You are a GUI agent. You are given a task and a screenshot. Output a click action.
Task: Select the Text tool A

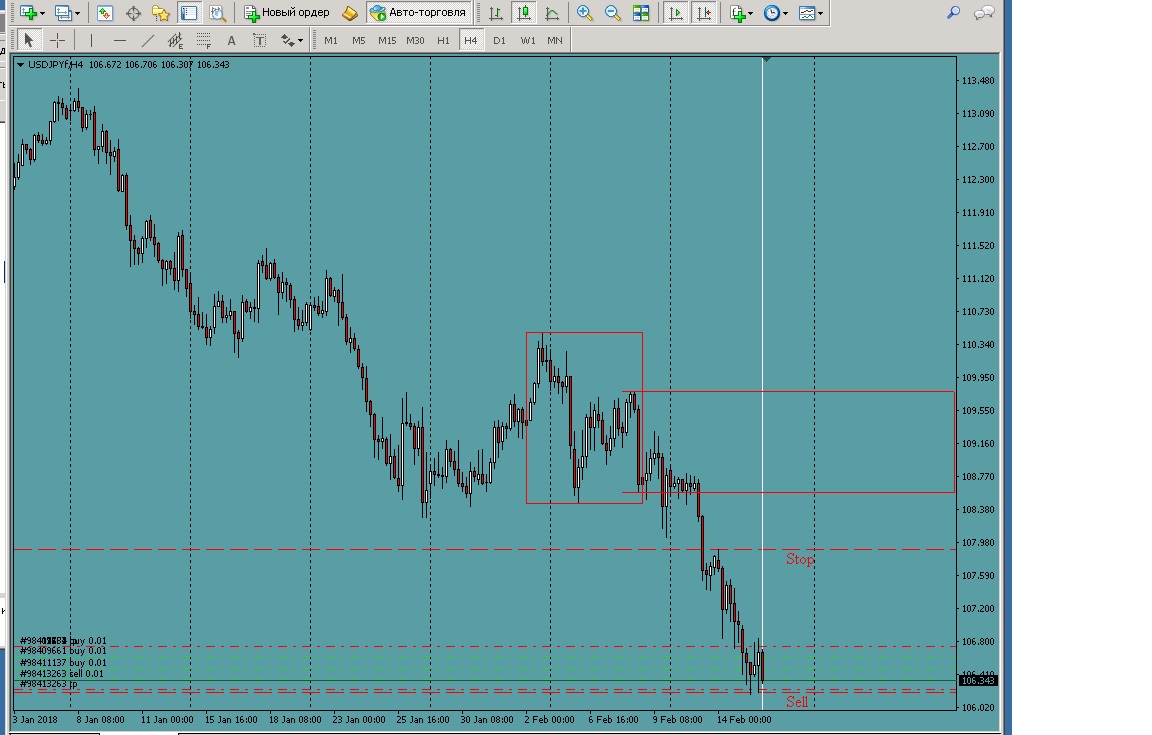pyautogui.click(x=231, y=40)
